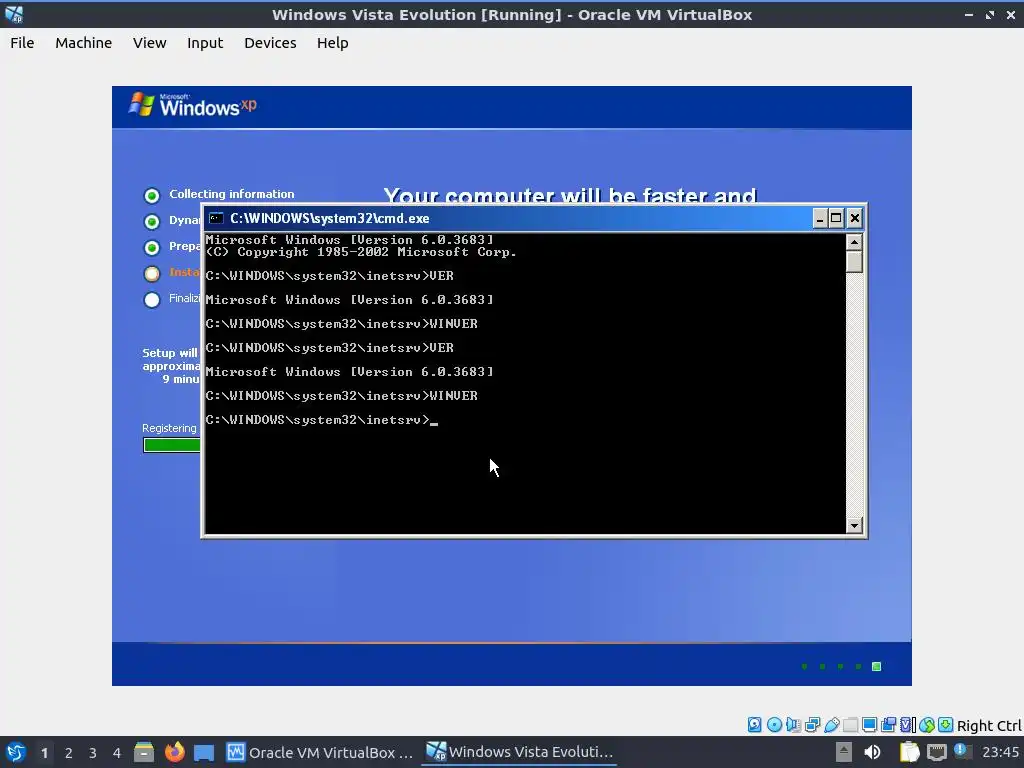Click the panel clock showing 23:45
Viewport: 1024px width, 768px height.
(x=1000, y=753)
